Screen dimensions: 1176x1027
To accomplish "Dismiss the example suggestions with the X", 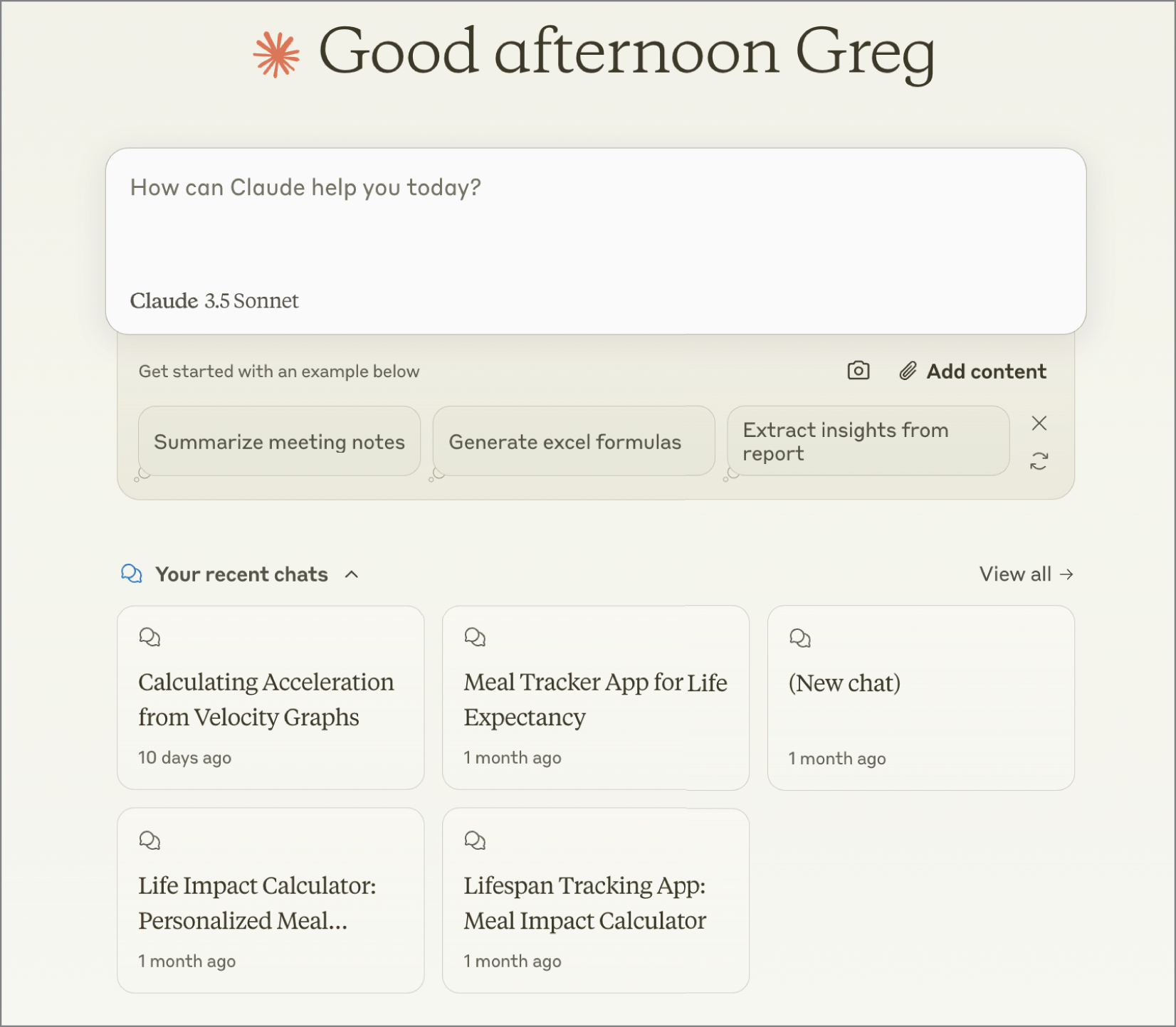I will click(x=1039, y=423).
